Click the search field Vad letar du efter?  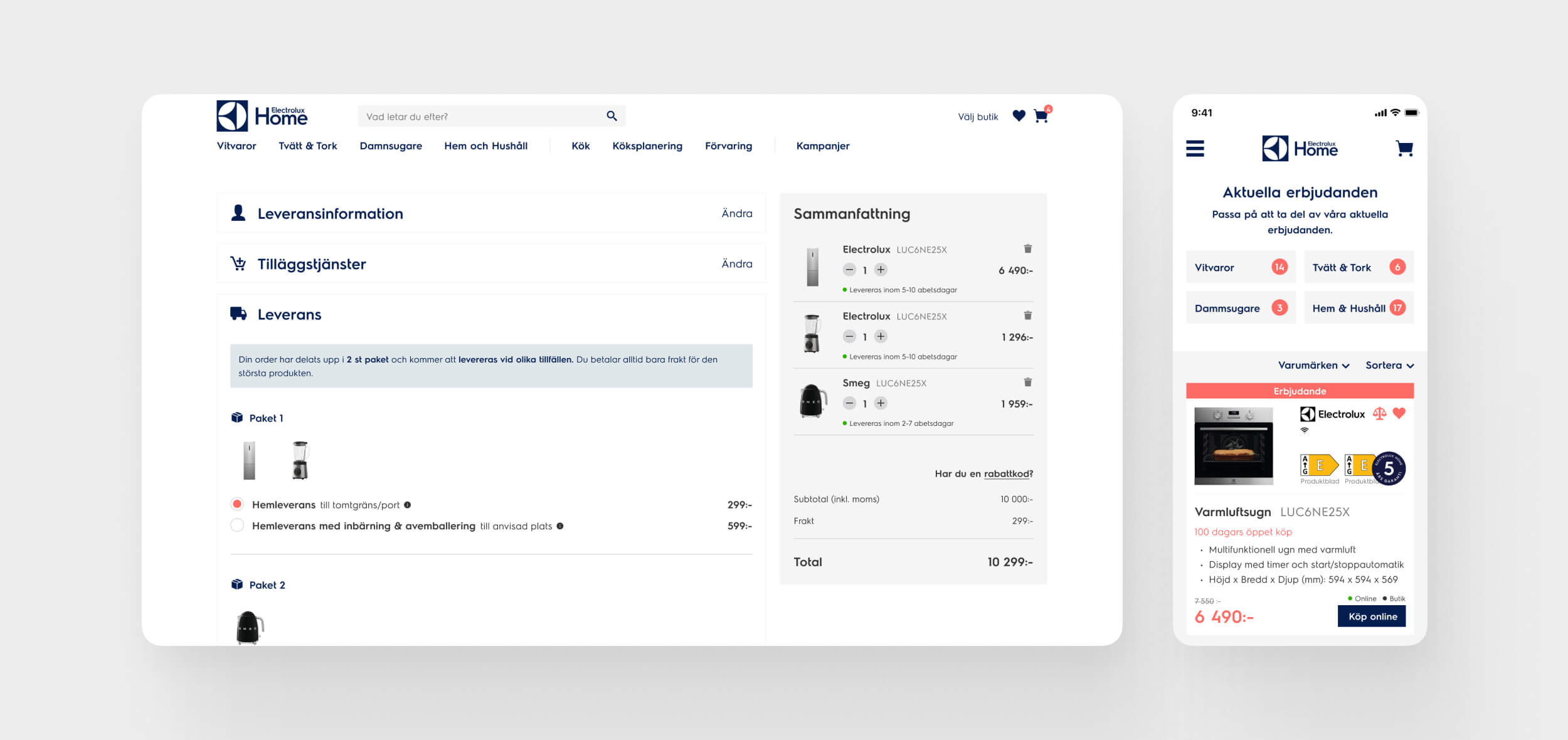491,116
